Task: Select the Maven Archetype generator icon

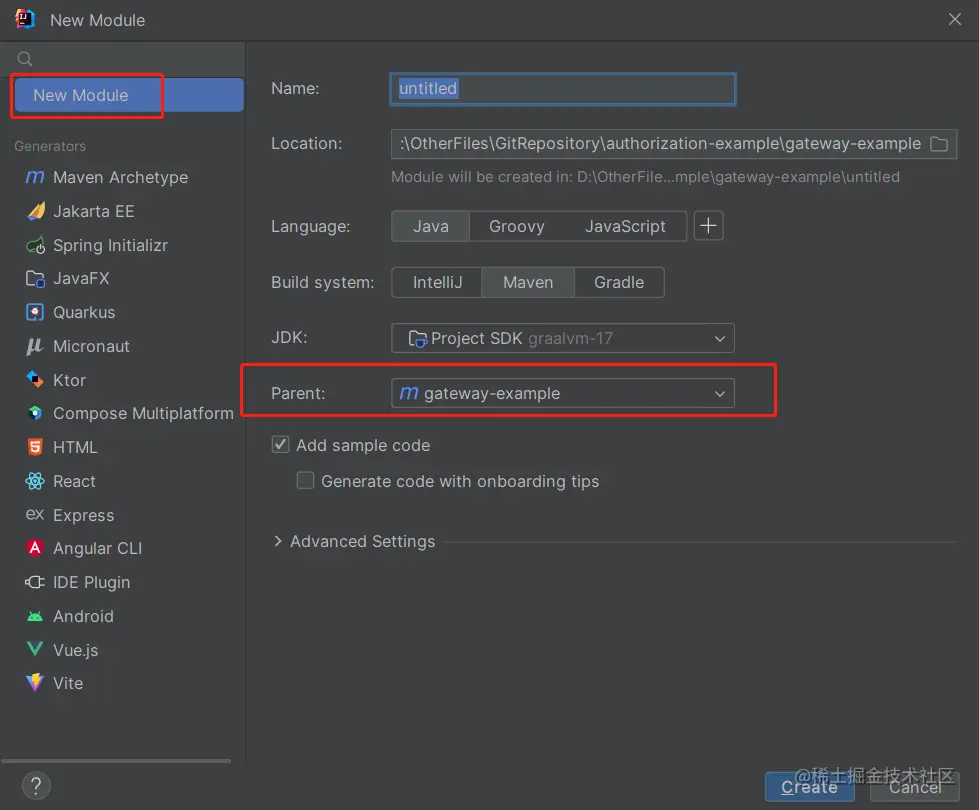Action: pos(35,177)
